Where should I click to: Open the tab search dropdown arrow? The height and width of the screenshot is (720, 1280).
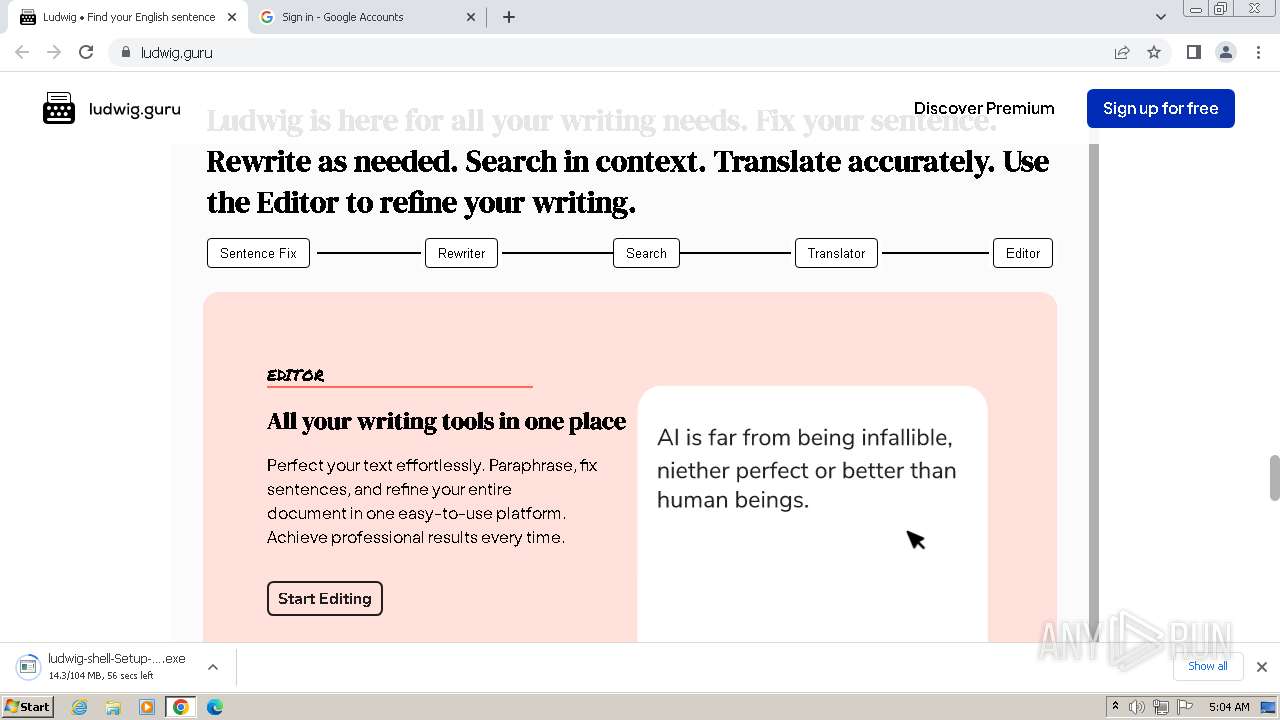pyautogui.click(x=1160, y=17)
